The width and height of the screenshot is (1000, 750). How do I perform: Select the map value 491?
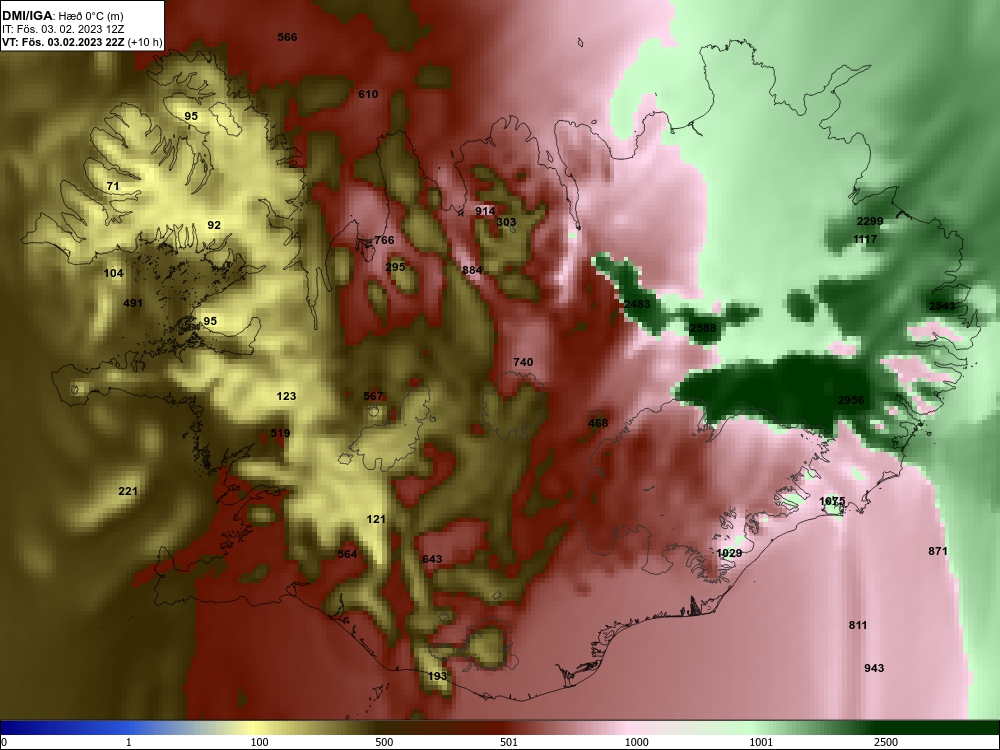tap(133, 303)
